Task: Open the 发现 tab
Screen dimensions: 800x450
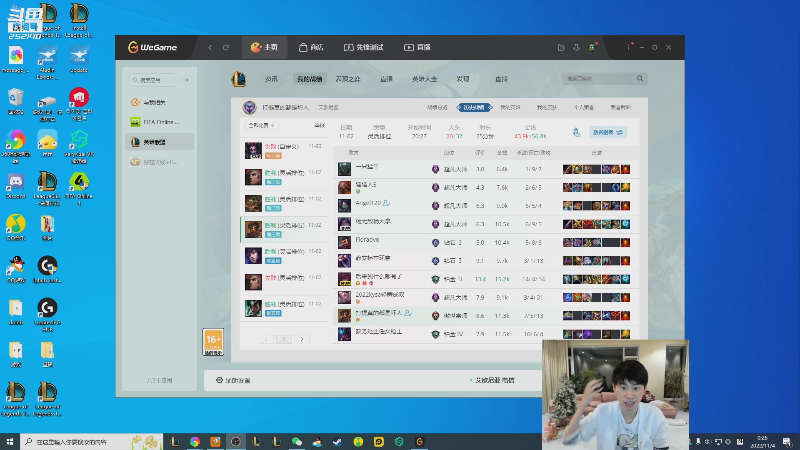Action: (x=463, y=79)
